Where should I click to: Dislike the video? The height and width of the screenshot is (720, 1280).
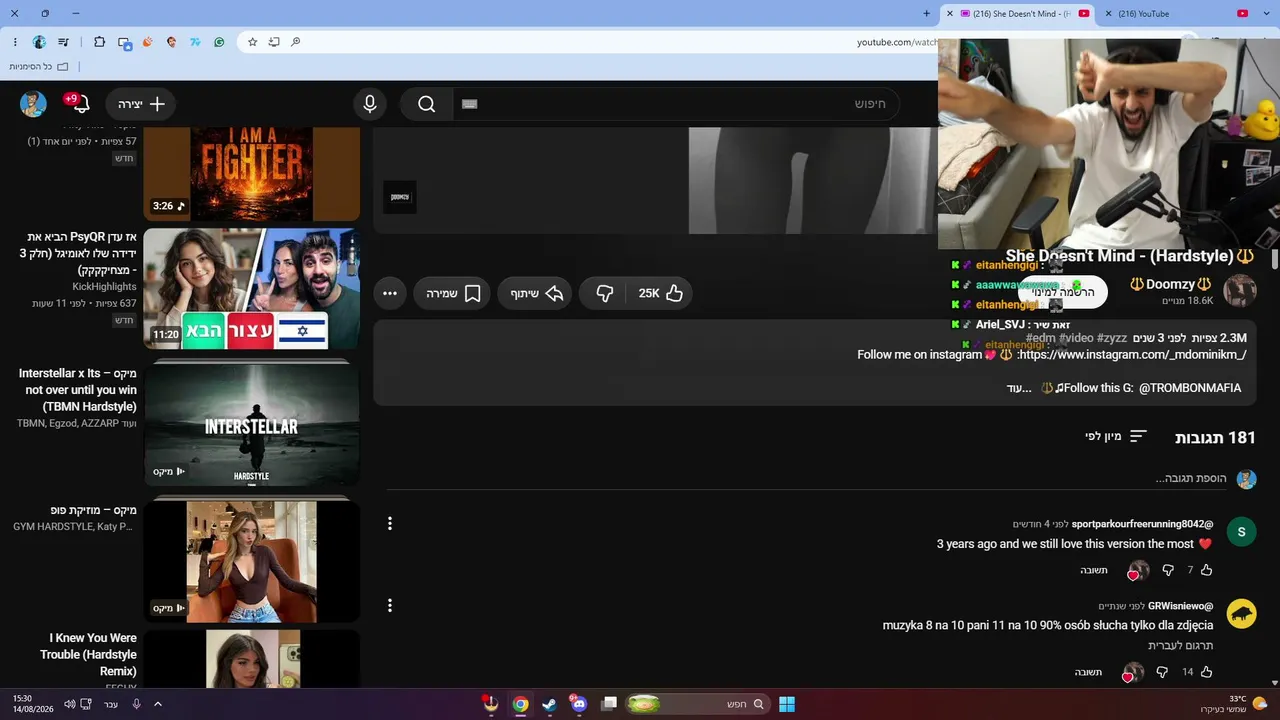coord(604,293)
